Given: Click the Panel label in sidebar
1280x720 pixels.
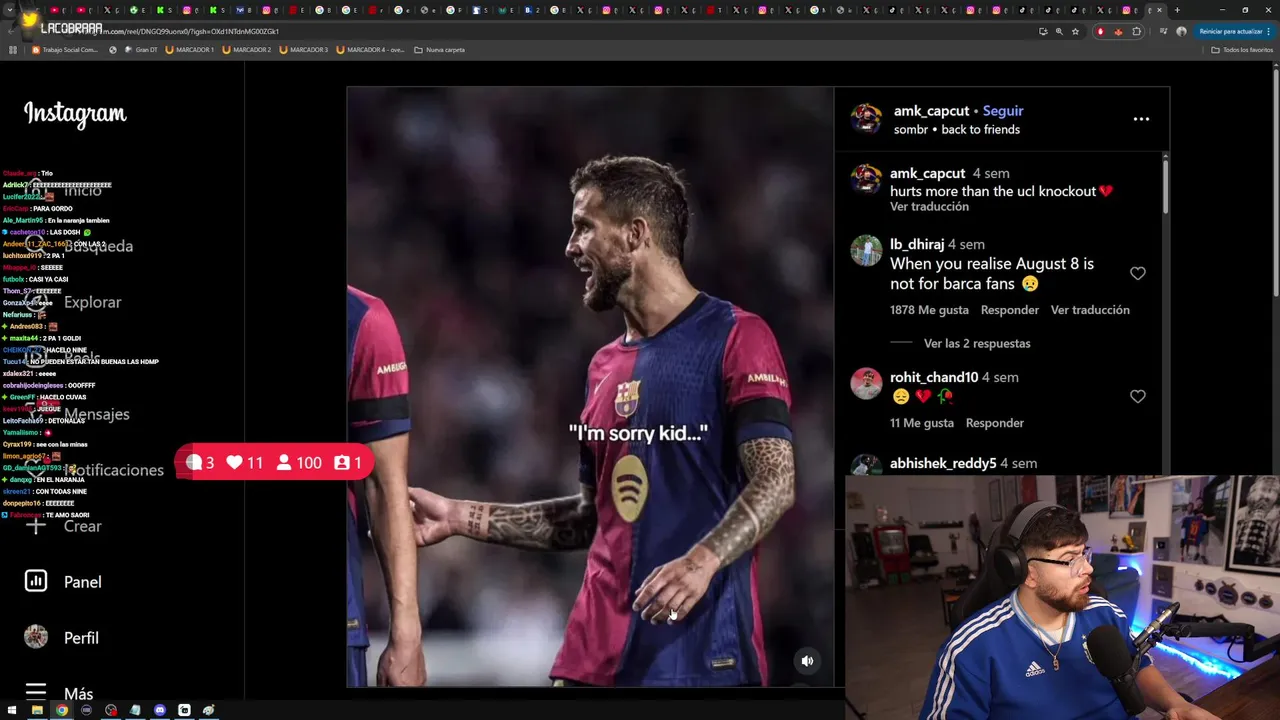Looking at the screenshot, I should (x=82, y=582).
